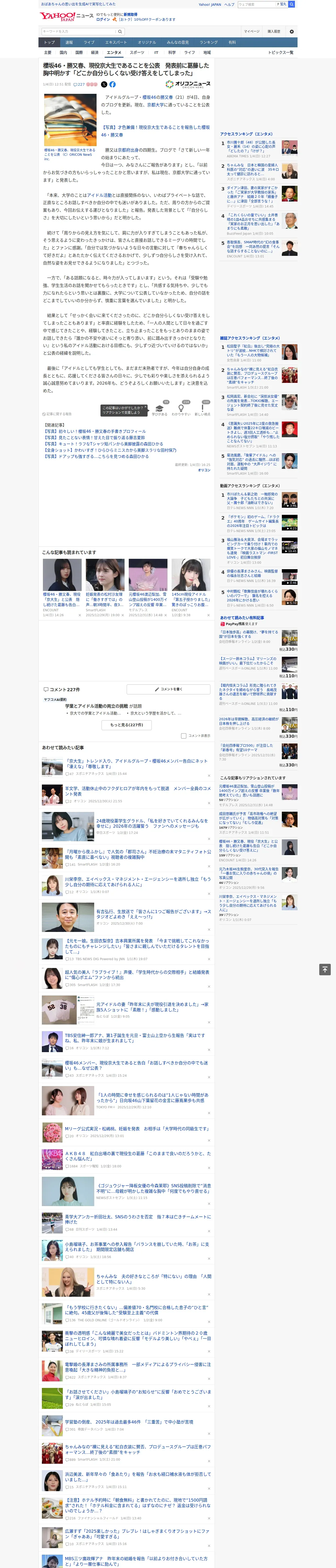Select the 主要 category
336x1568 pixels.
(48, 53)
